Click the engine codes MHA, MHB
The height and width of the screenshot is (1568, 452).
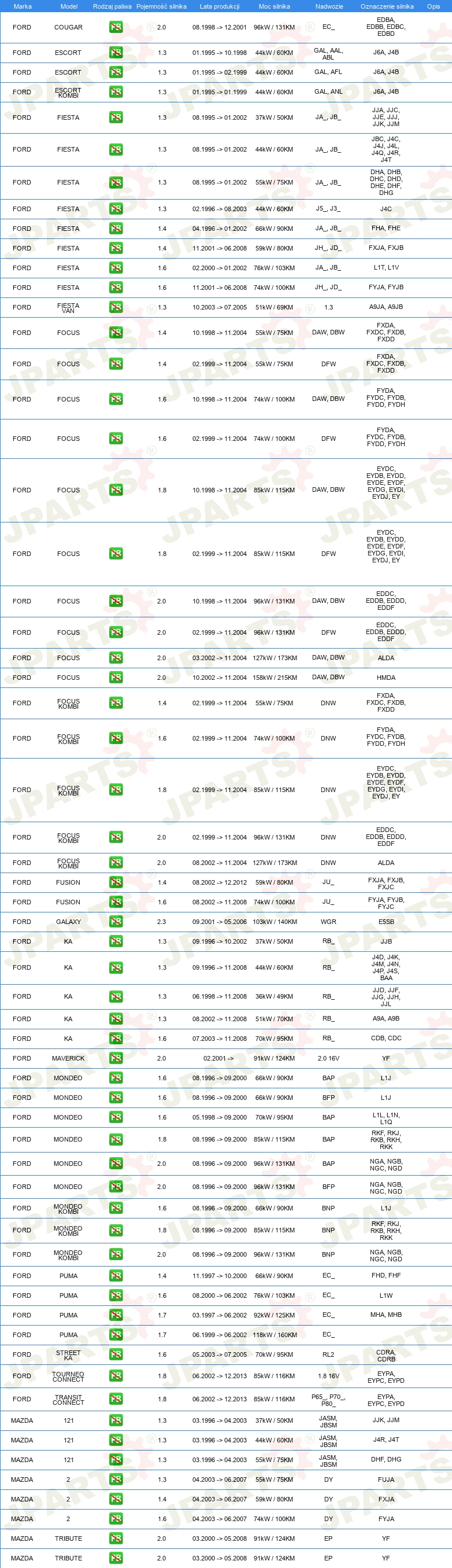(386, 1315)
